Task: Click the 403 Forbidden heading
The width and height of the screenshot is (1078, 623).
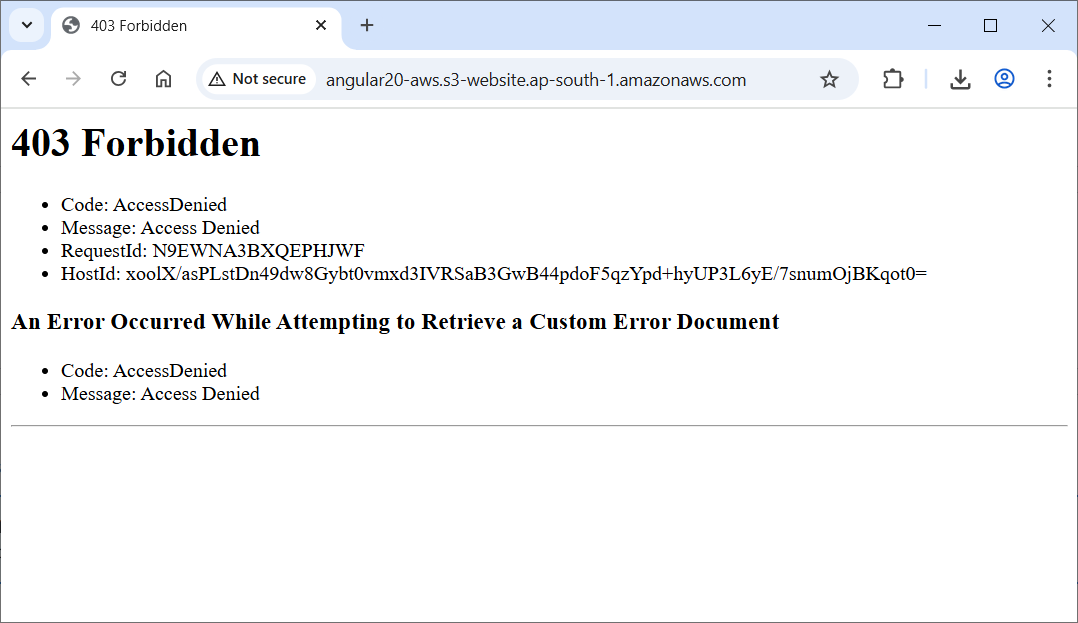Action: click(136, 143)
